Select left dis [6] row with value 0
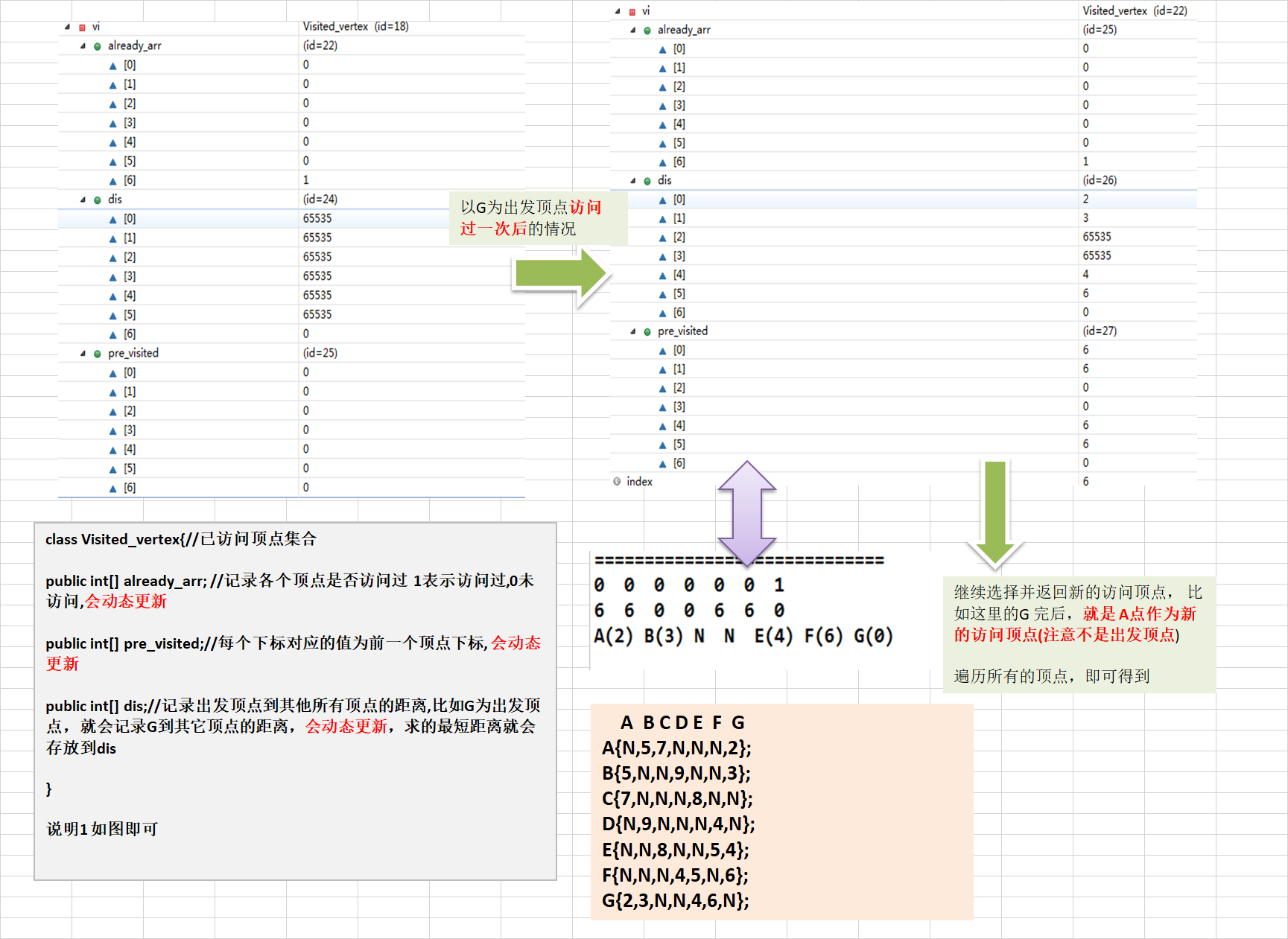This screenshot has width=1288, height=939. pyautogui.click(x=291, y=334)
